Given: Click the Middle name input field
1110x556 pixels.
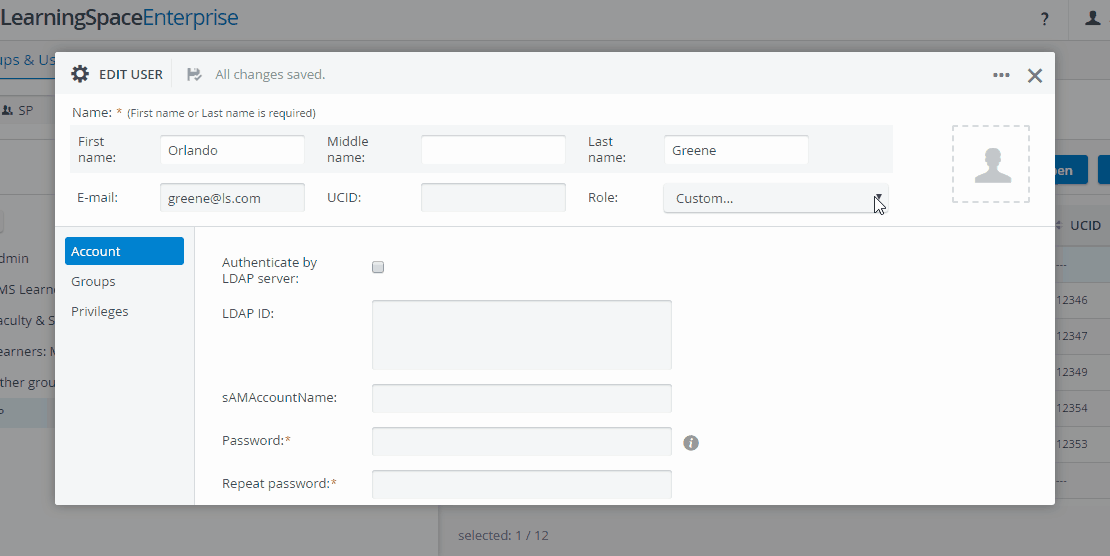Looking at the screenshot, I should coord(493,150).
